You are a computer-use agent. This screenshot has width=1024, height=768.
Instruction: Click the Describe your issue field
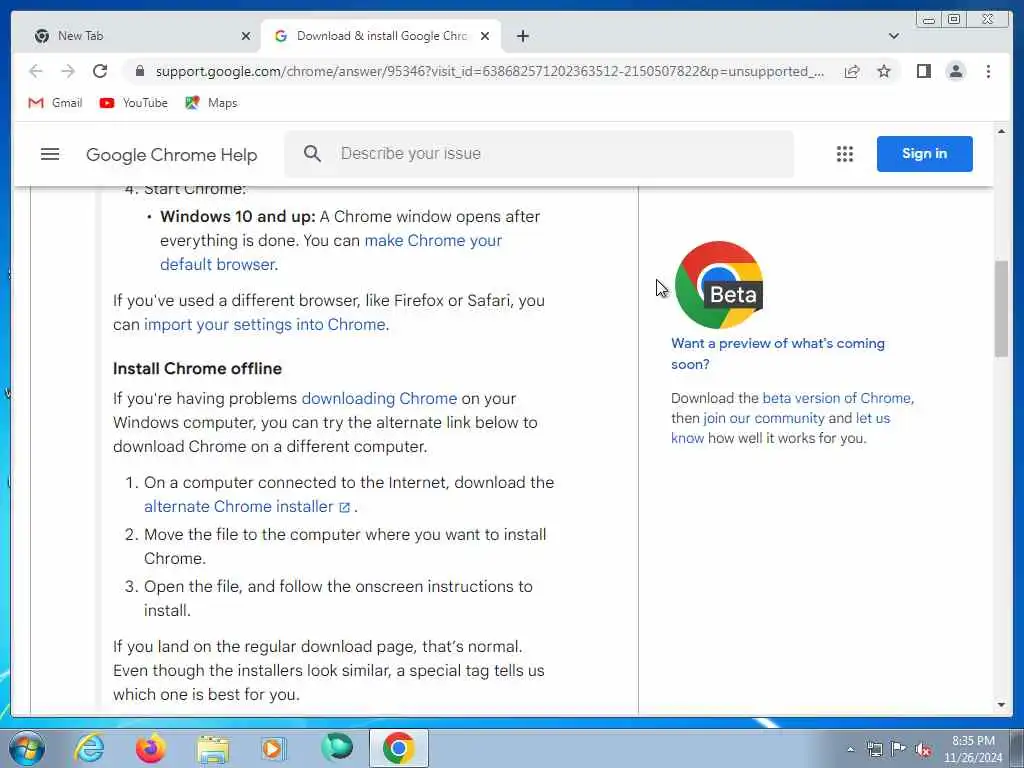click(x=539, y=153)
